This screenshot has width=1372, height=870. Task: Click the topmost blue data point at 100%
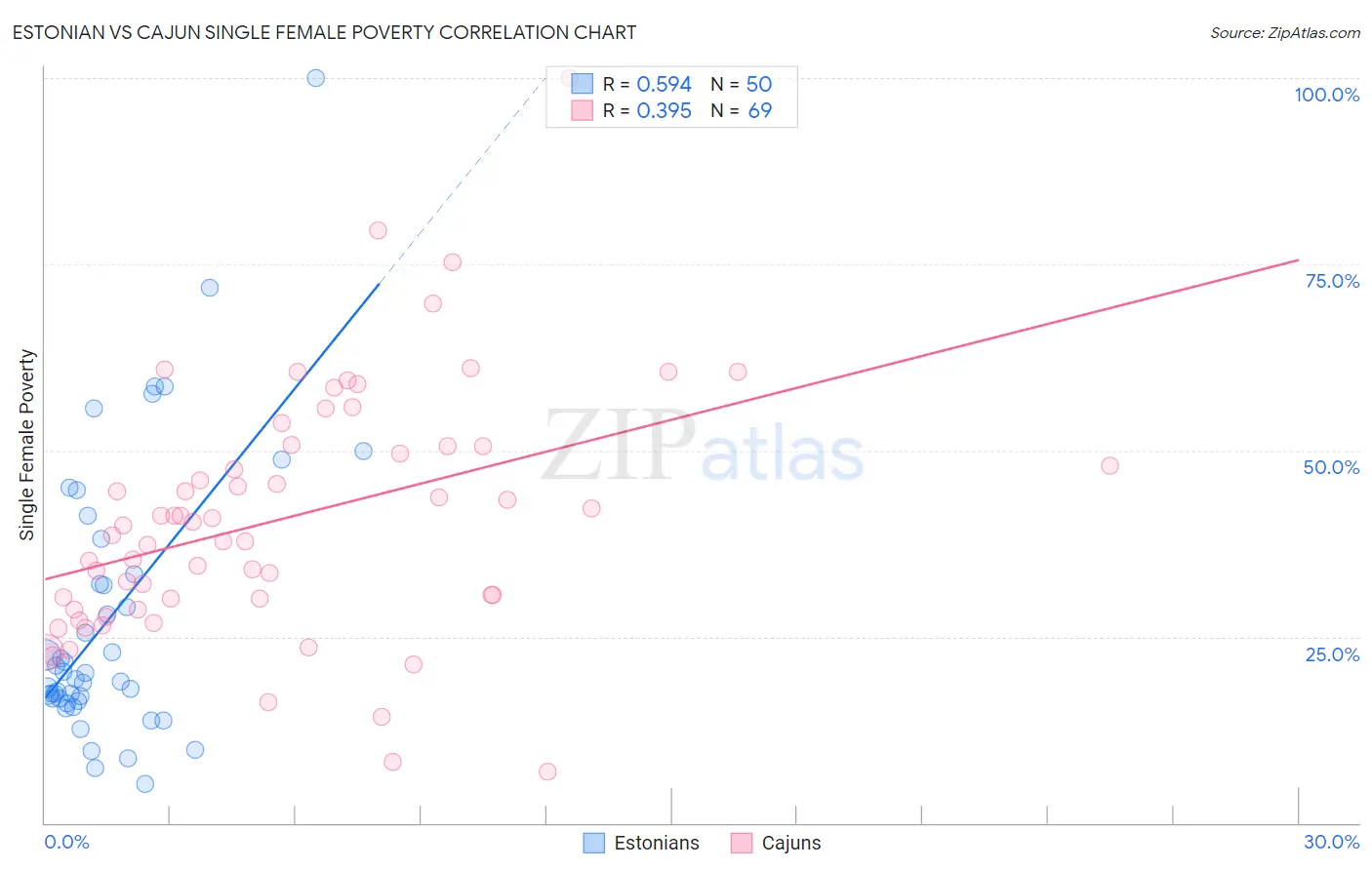point(316,78)
